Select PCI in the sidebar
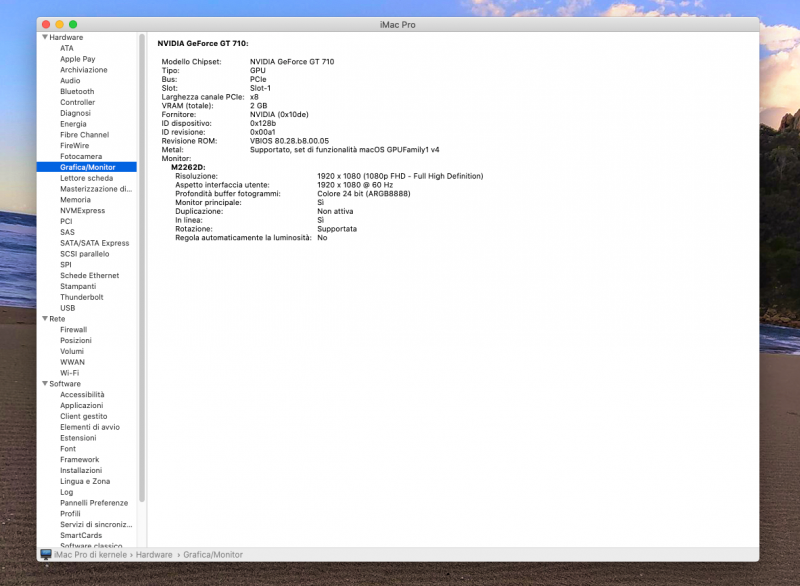This screenshot has width=800, height=586. (x=66, y=221)
